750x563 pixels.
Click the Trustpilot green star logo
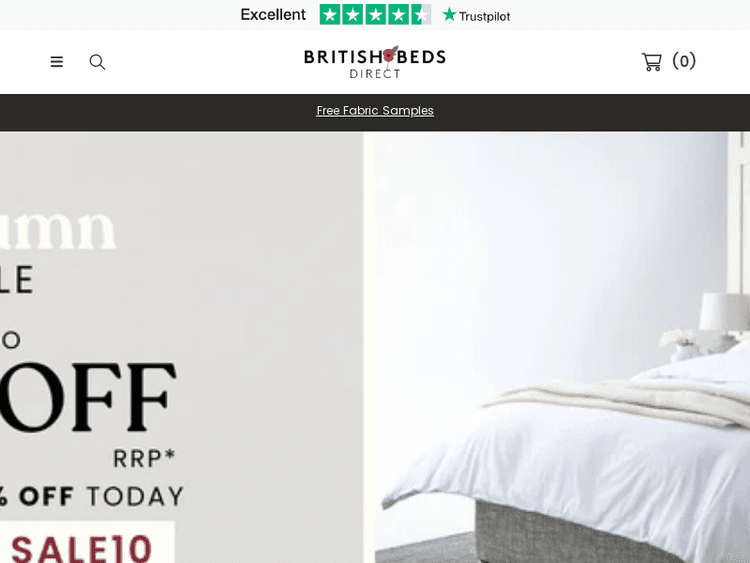[449, 14]
